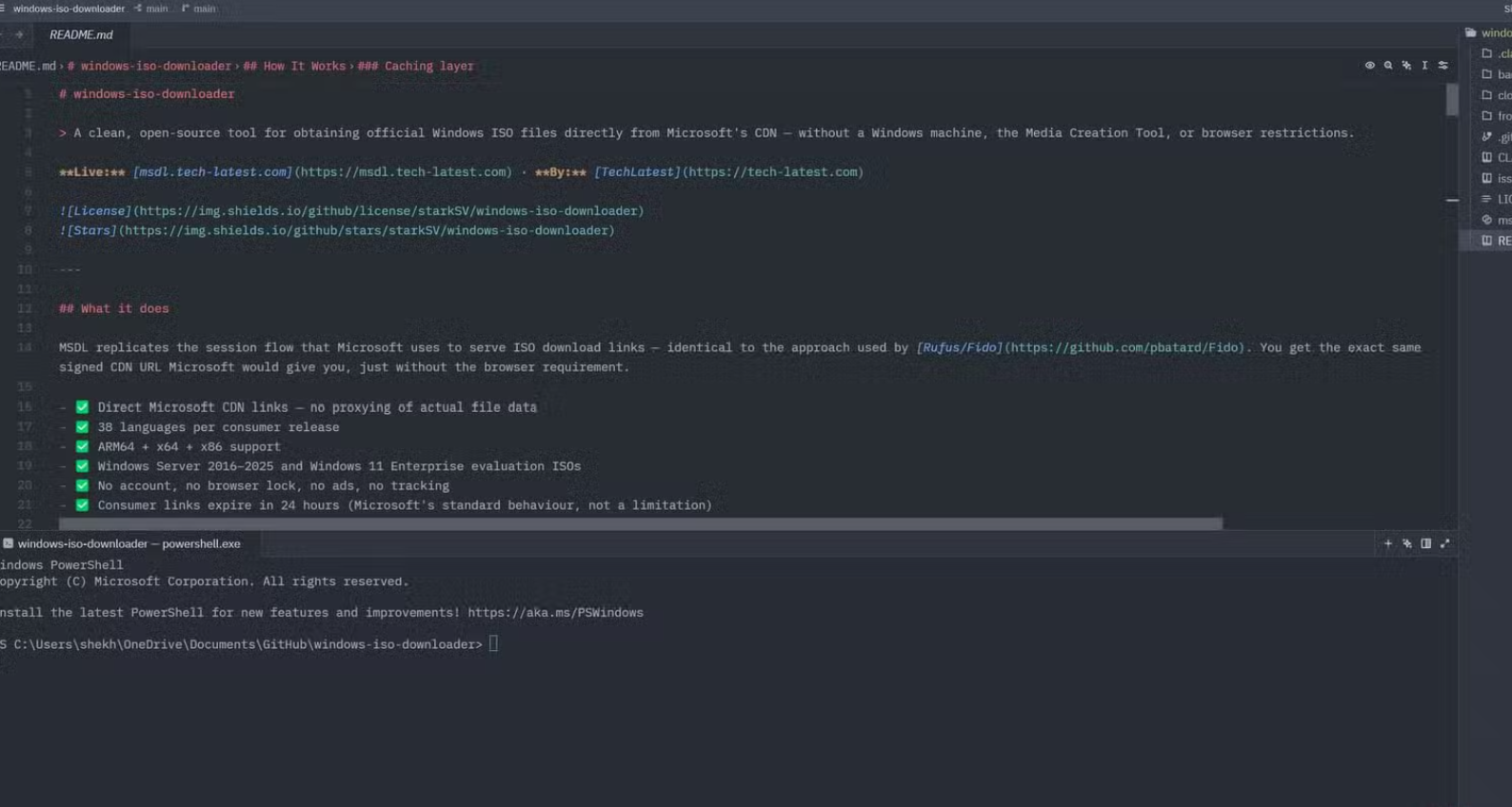Click breadcrumb '## How It Works'
Screen dimensions: 1512x807
click(294, 67)
